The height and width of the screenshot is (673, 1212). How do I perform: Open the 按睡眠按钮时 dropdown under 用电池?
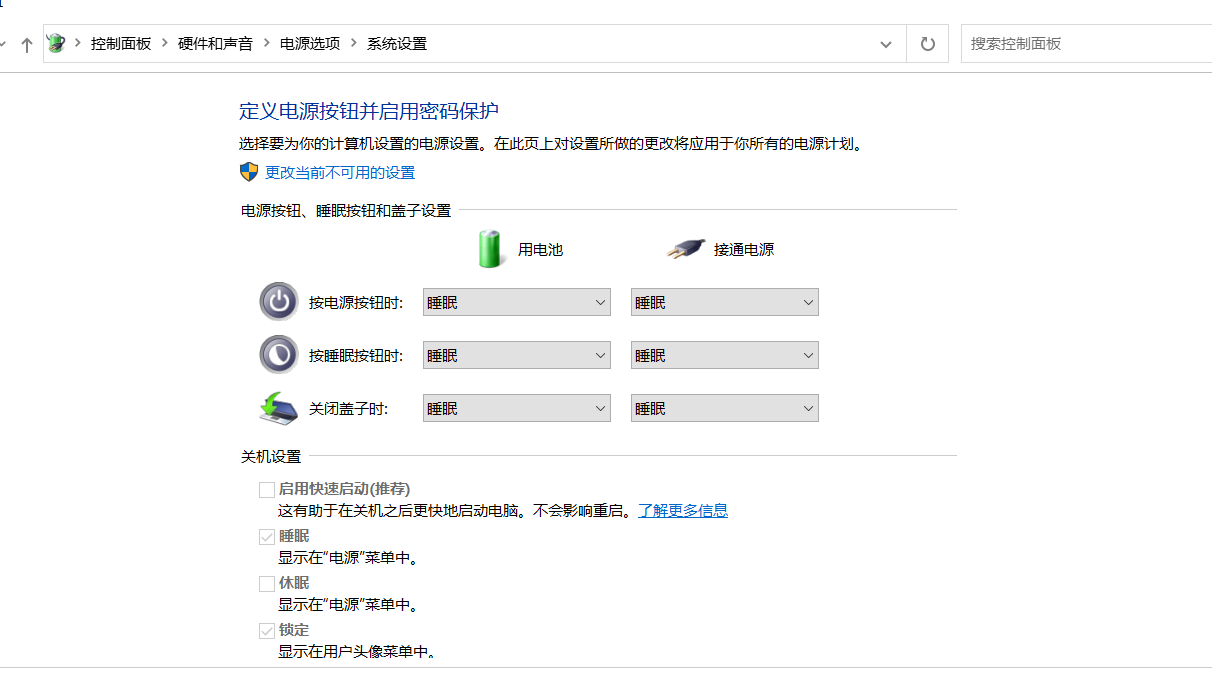pos(517,355)
